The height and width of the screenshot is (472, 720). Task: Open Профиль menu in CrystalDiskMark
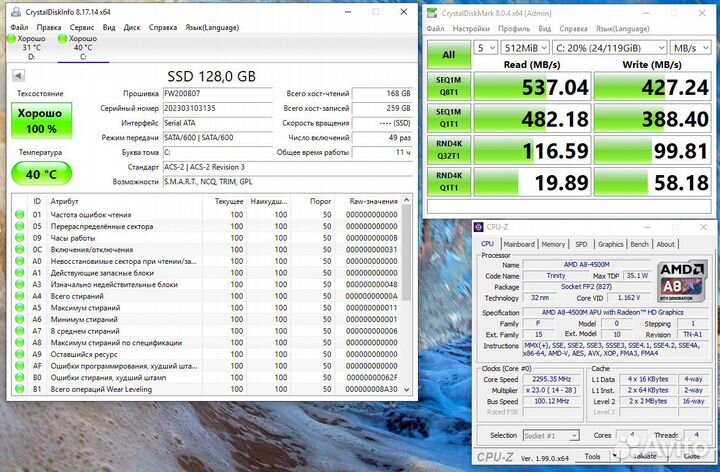(514, 28)
